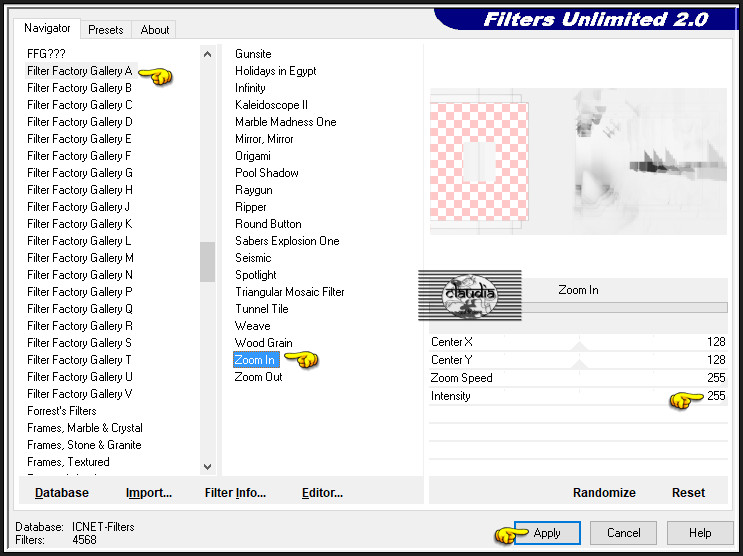This screenshot has width=743, height=556.
Task: Select Filter Factory Gallery C category
Action: click(80, 105)
